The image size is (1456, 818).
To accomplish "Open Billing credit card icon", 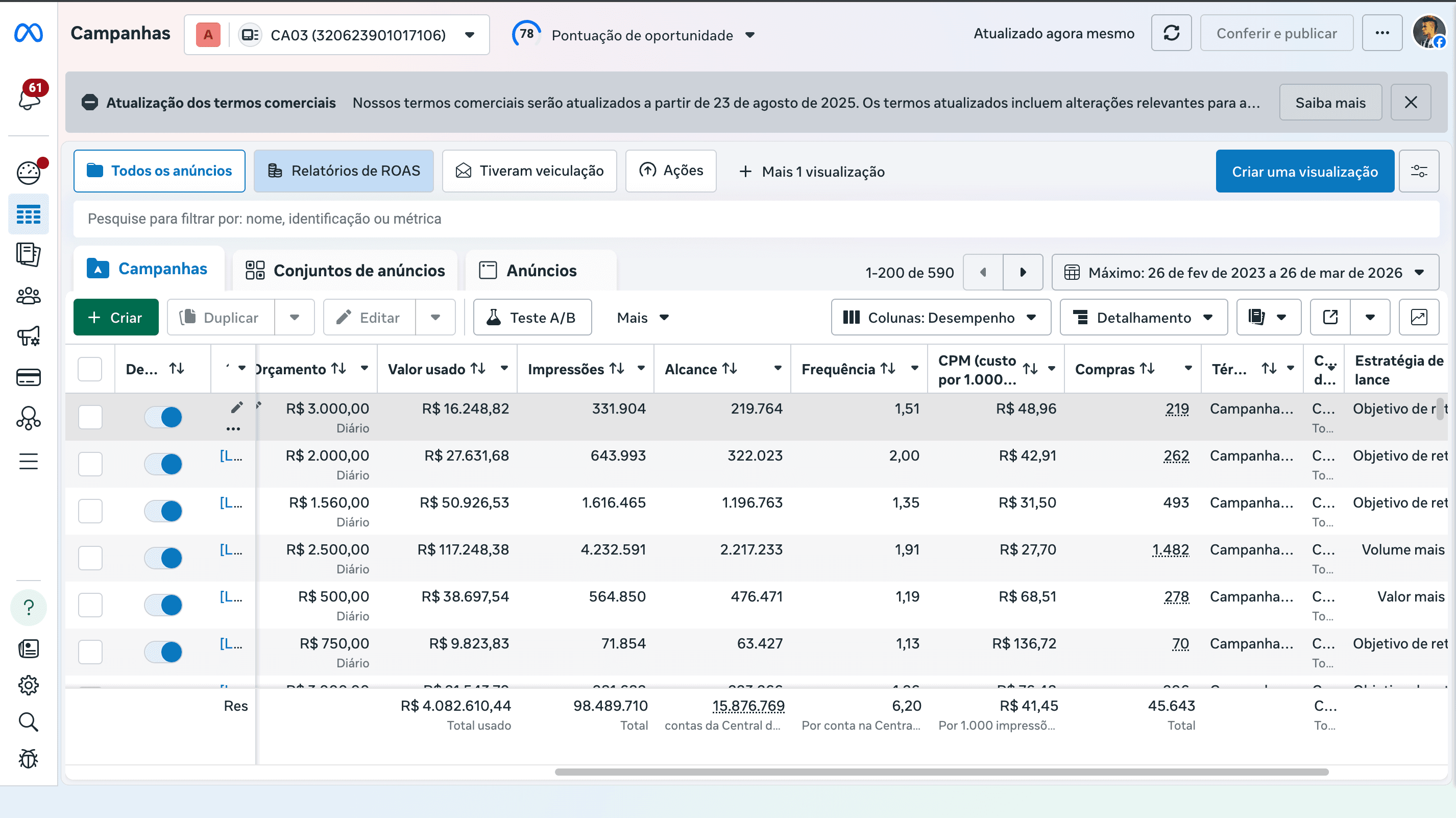I will pyautogui.click(x=28, y=377).
